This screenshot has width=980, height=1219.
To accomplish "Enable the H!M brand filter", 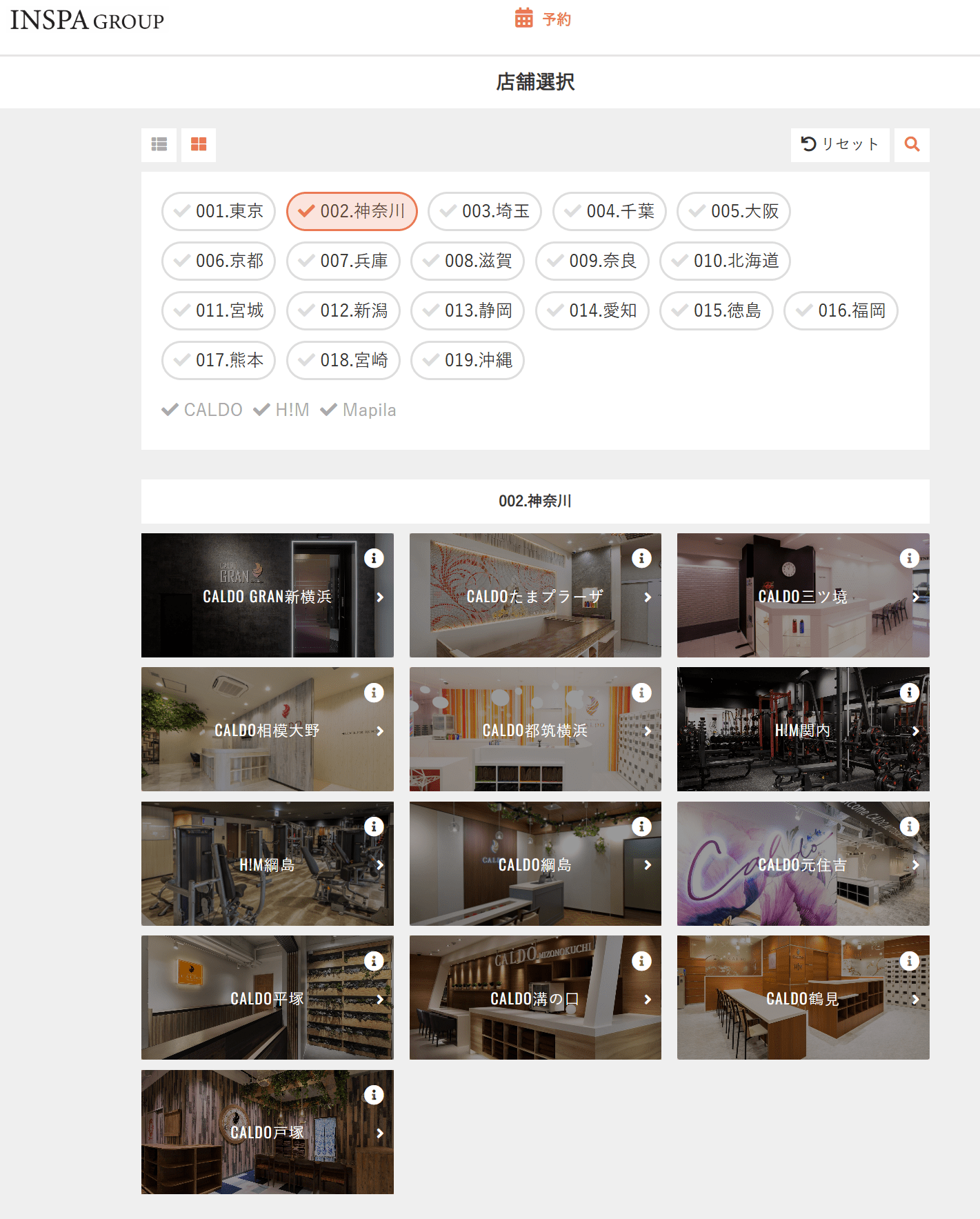I will 281,410.
